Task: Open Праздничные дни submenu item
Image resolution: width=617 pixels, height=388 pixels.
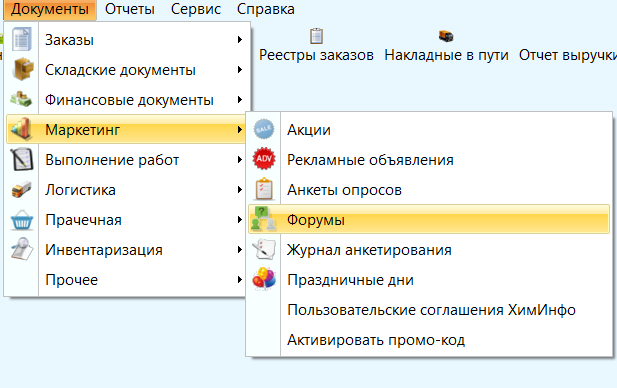Action: coord(429,280)
